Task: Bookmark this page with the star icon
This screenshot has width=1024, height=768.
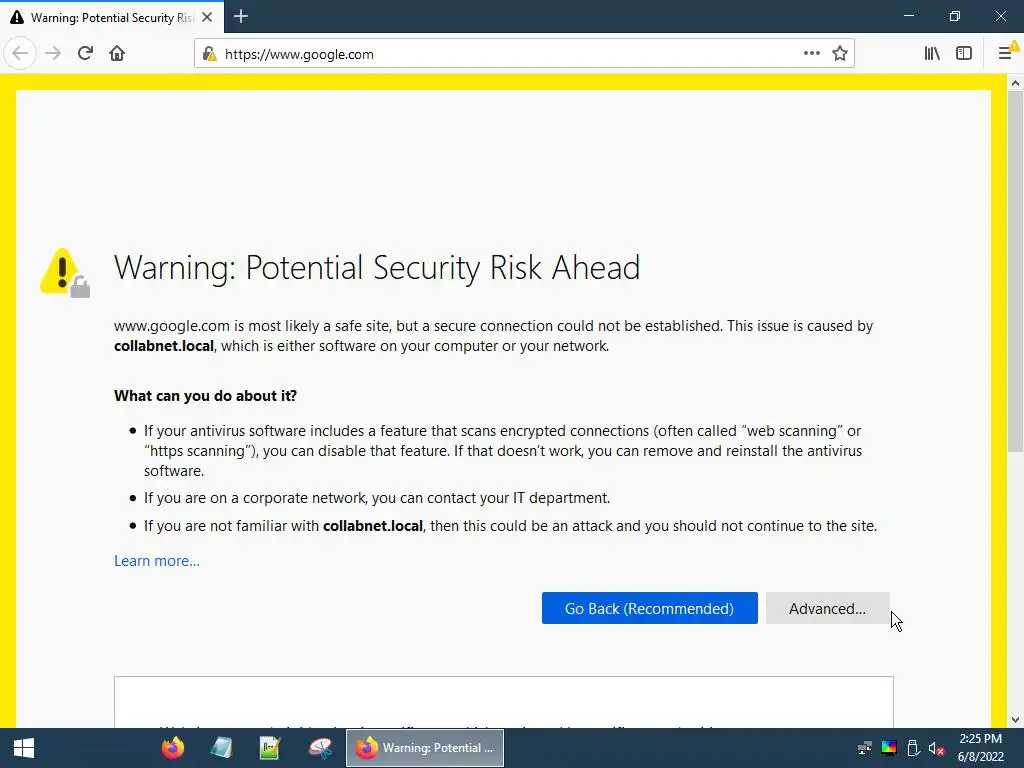Action: pyautogui.click(x=840, y=54)
